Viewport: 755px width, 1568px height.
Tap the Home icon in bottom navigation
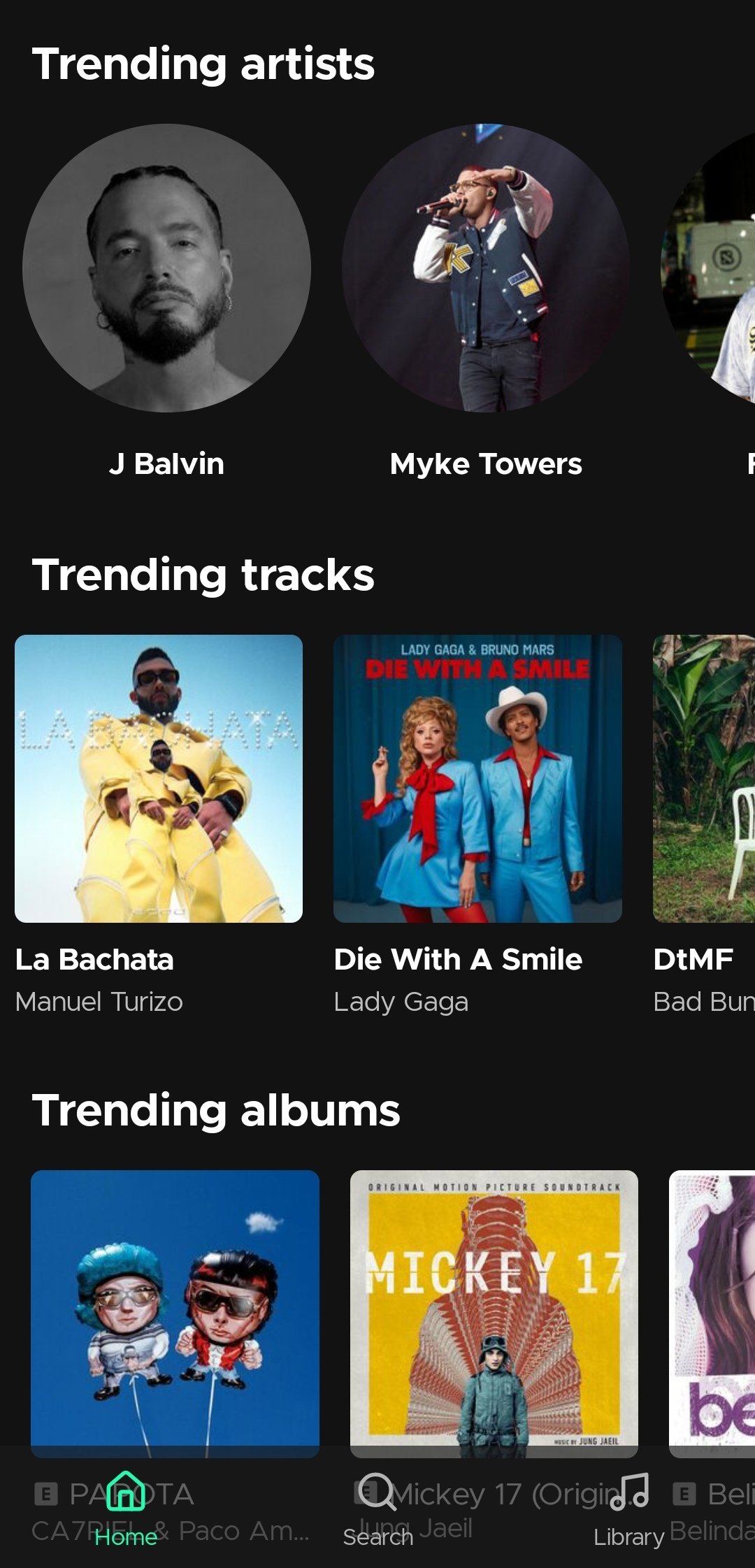click(x=126, y=1490)
